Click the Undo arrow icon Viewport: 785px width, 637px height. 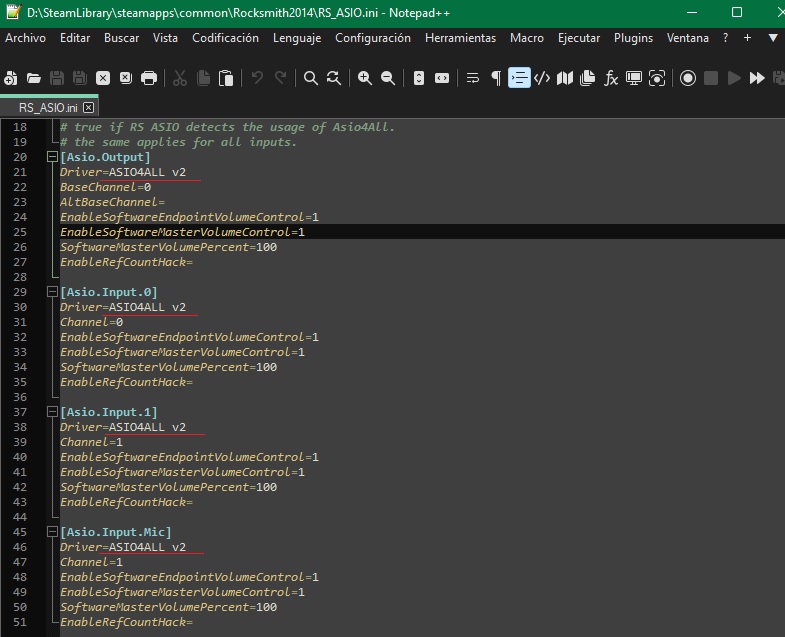coord(257,78)
